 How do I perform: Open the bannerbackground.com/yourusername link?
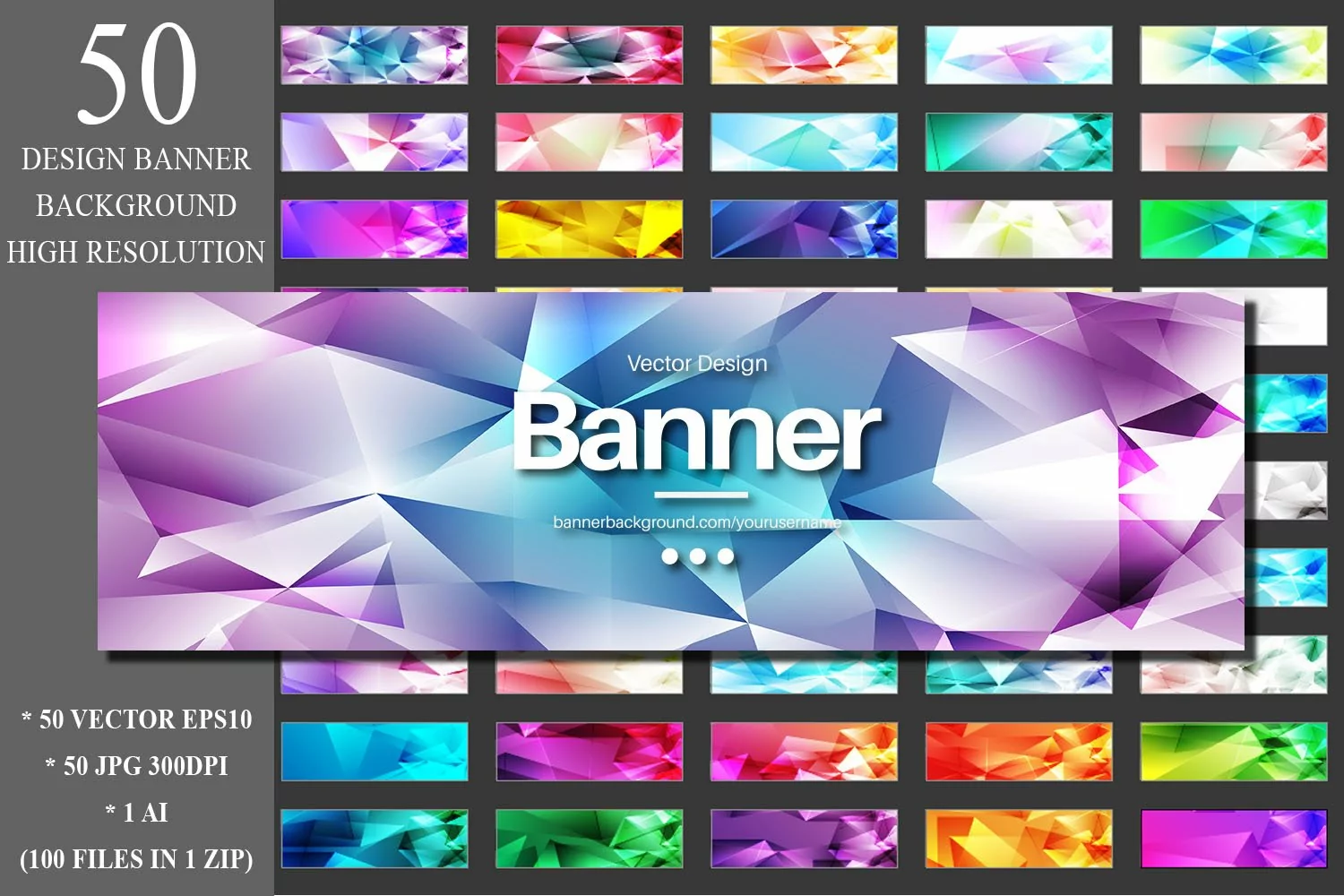pyautogui.click(x=697, y=522)
